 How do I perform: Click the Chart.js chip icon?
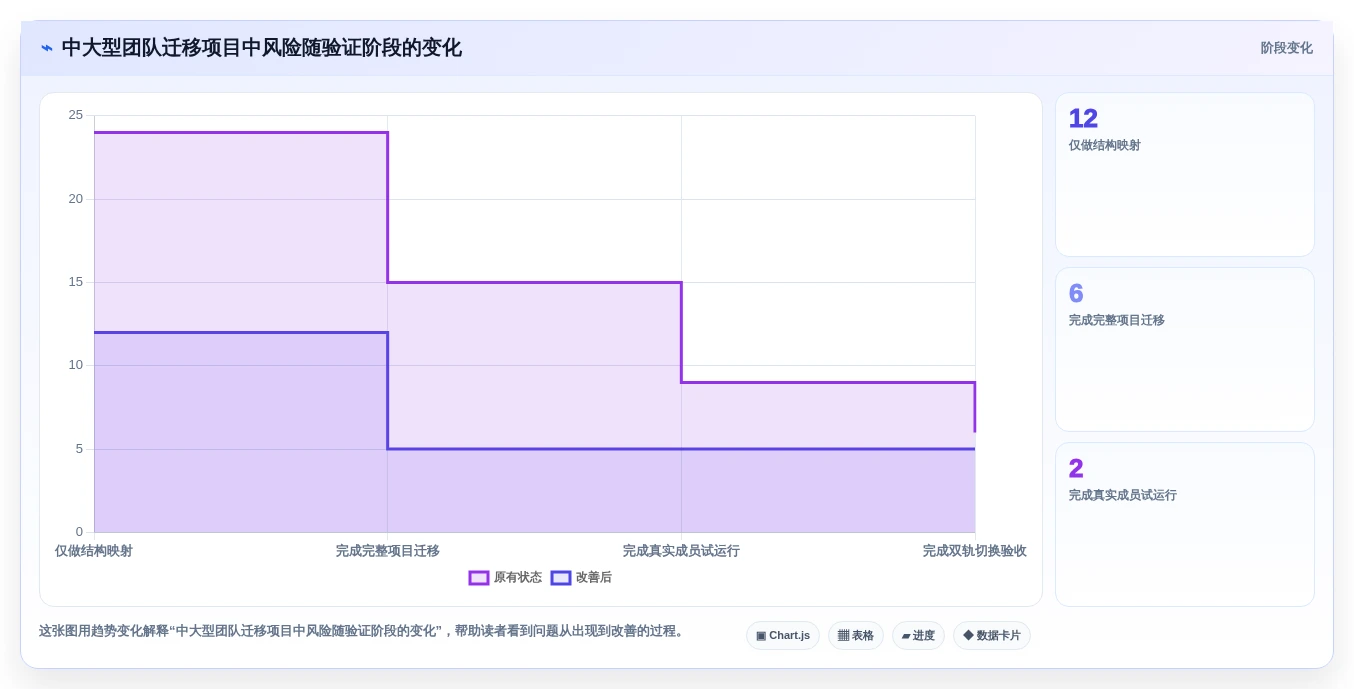761,636
